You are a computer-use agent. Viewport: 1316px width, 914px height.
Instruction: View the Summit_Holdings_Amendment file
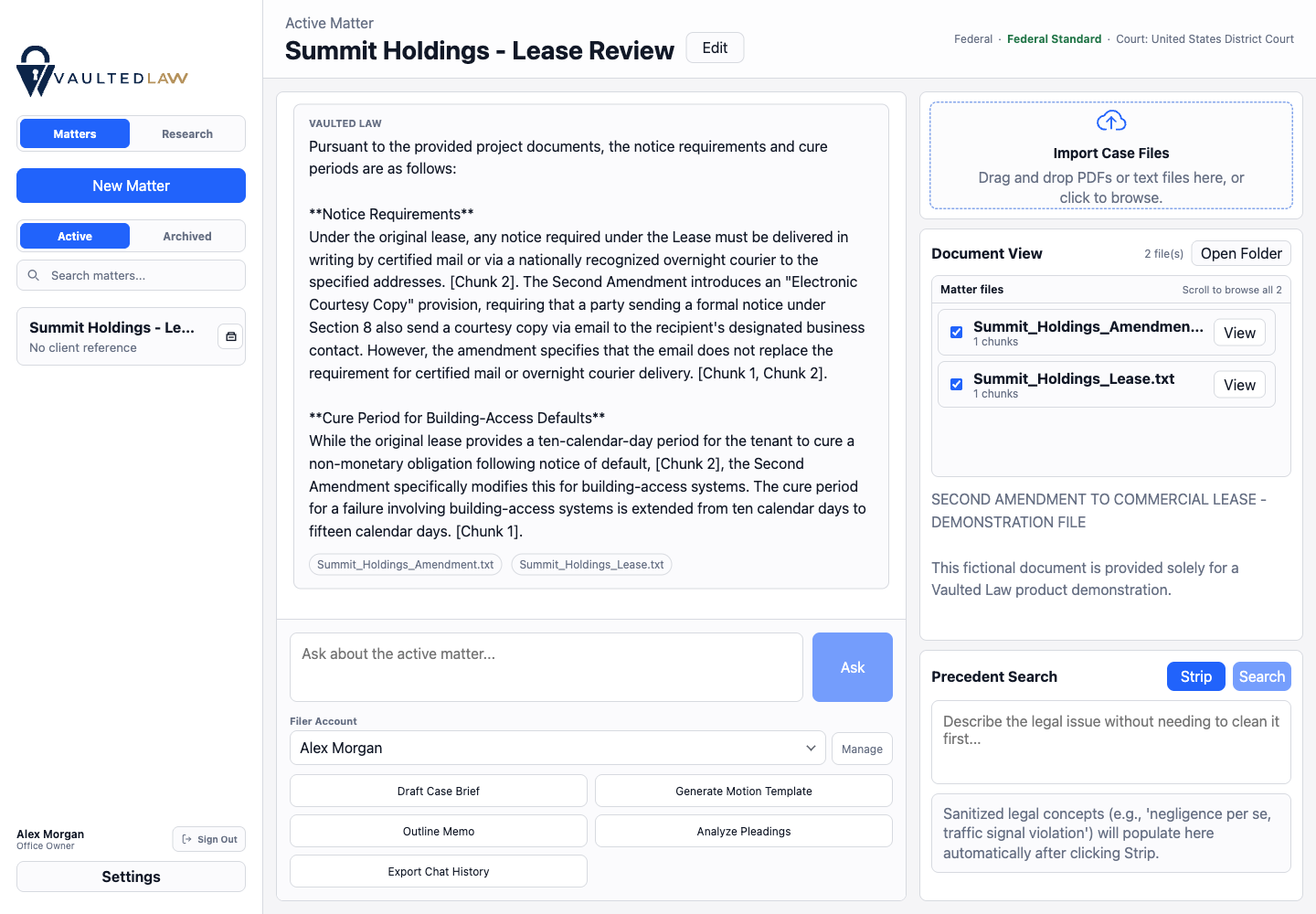pos(1239,333)
